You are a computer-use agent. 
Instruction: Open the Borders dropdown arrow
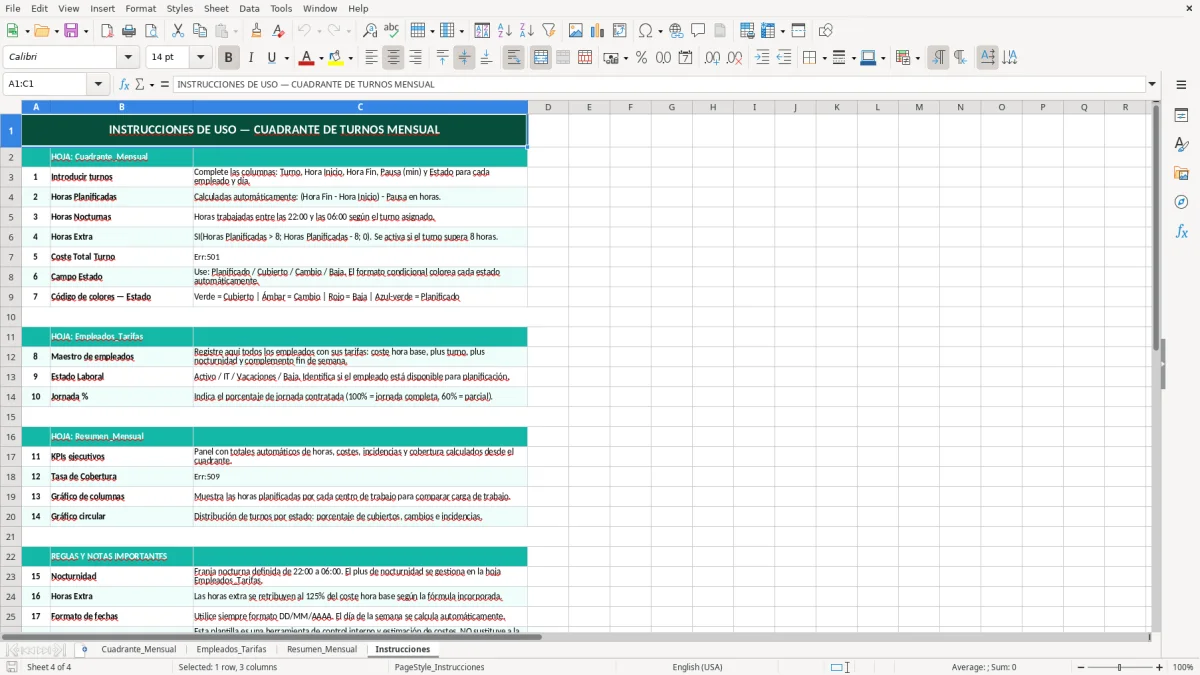click(x=824, y=58)
